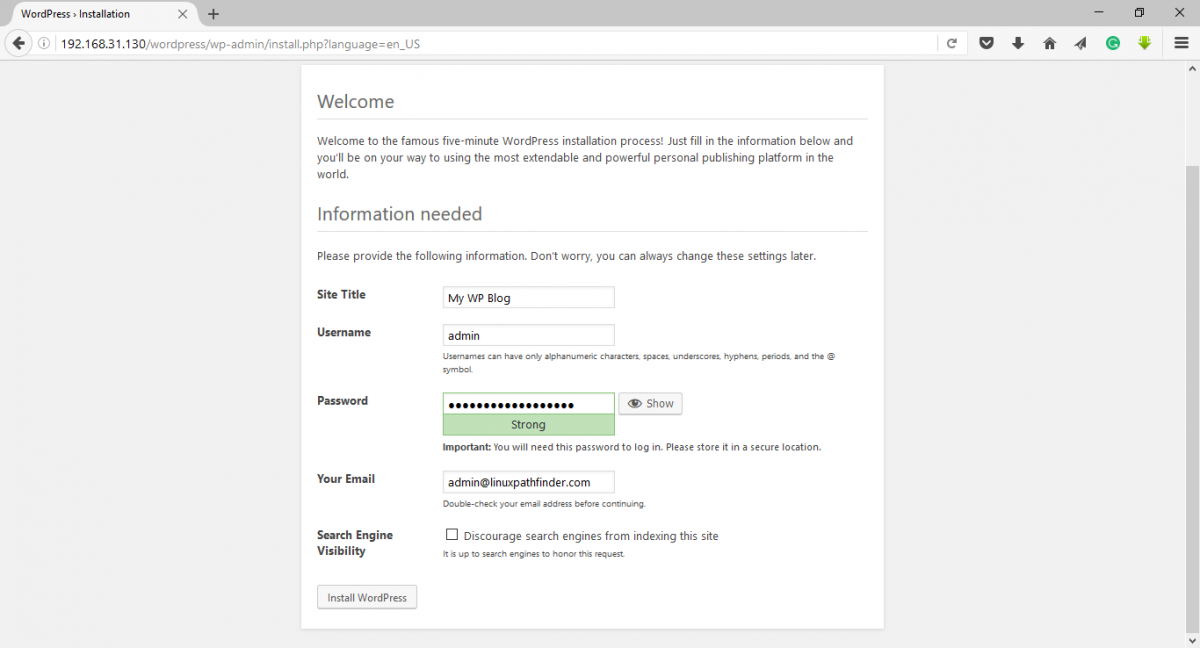Click the Username label
The height and width of the screenshot is (648, 1200).
click(344, 333)
